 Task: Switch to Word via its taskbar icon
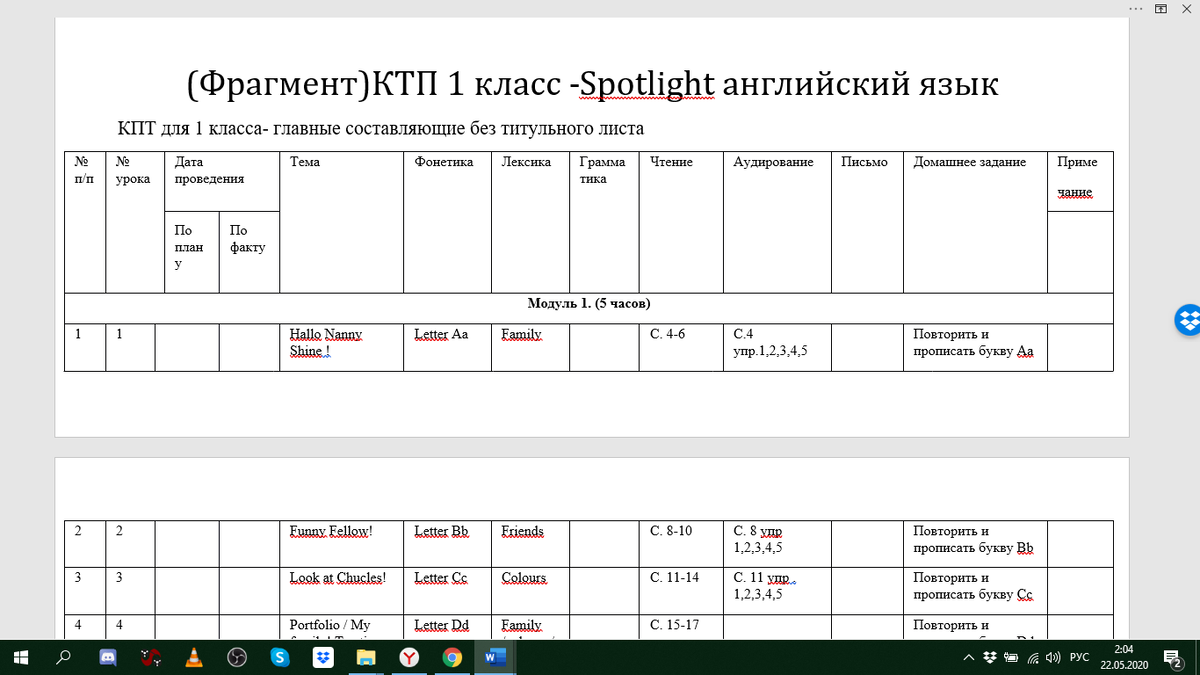click(496, 657)
